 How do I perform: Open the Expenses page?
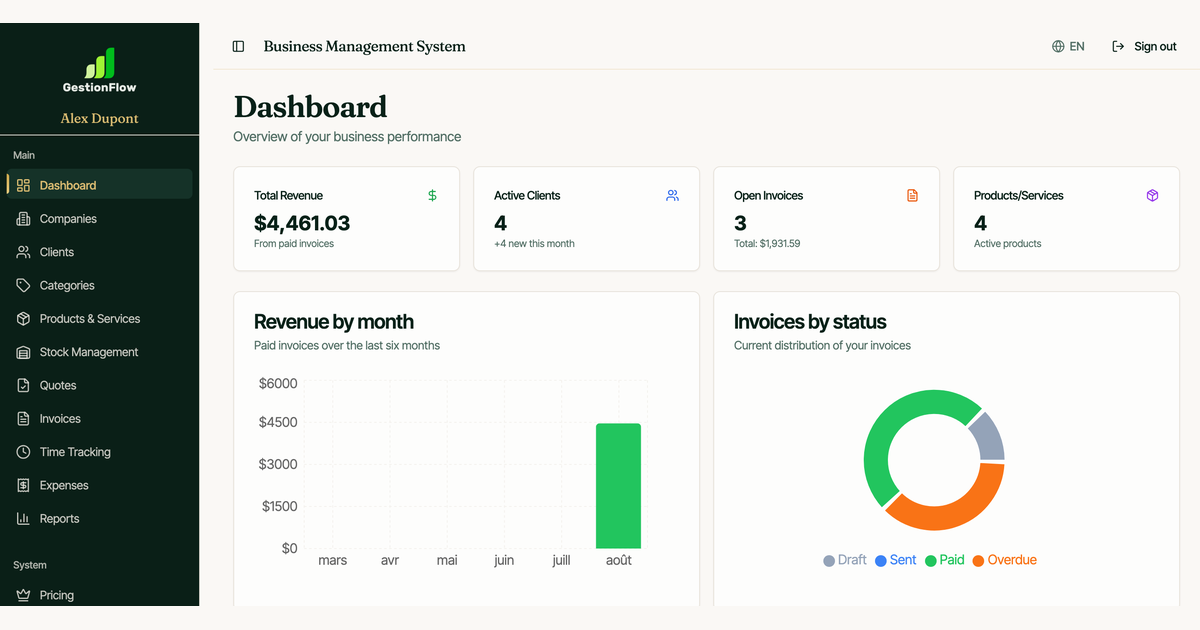click(x=99, y=485)
